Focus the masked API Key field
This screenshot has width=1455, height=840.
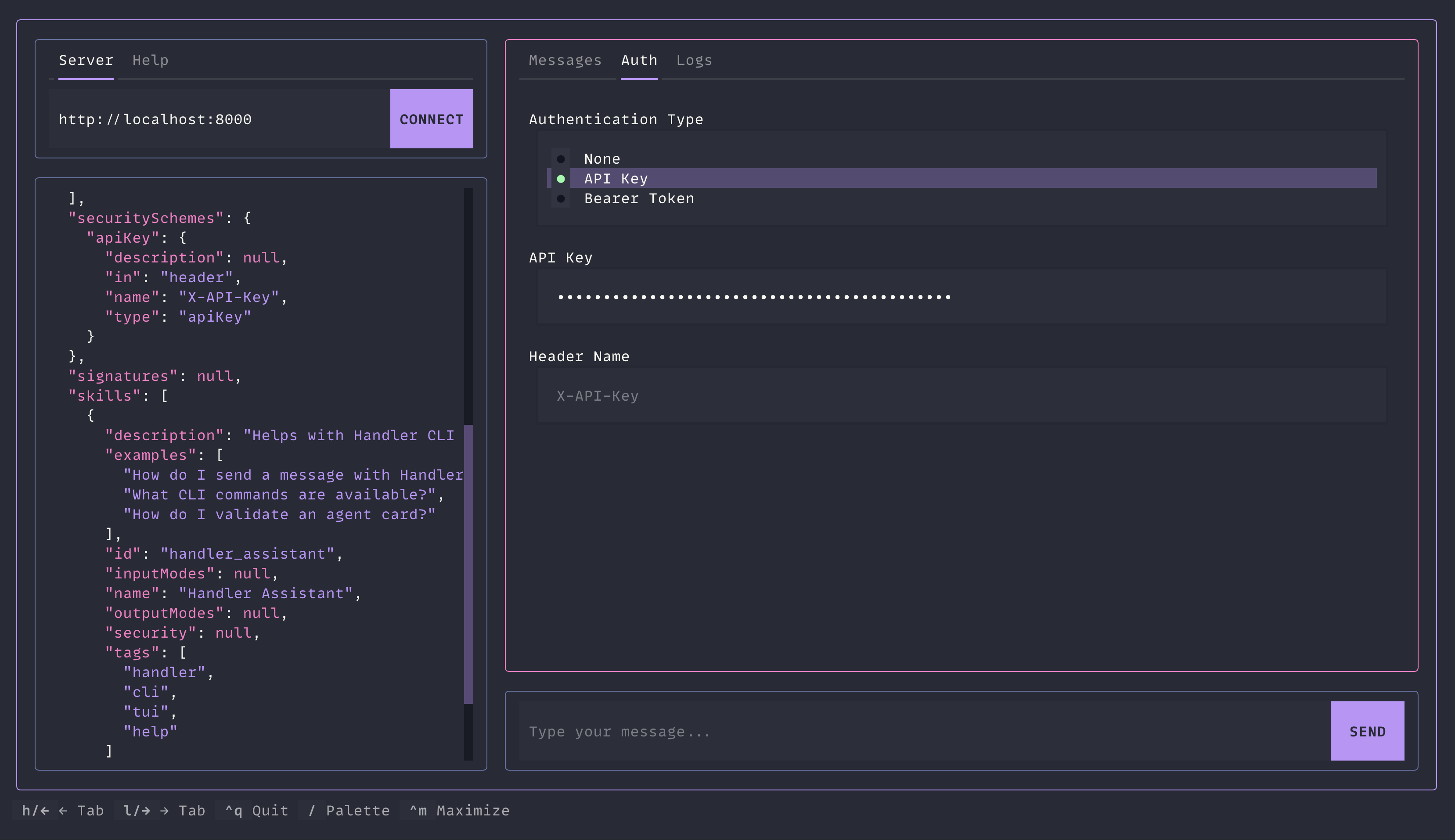960,297
